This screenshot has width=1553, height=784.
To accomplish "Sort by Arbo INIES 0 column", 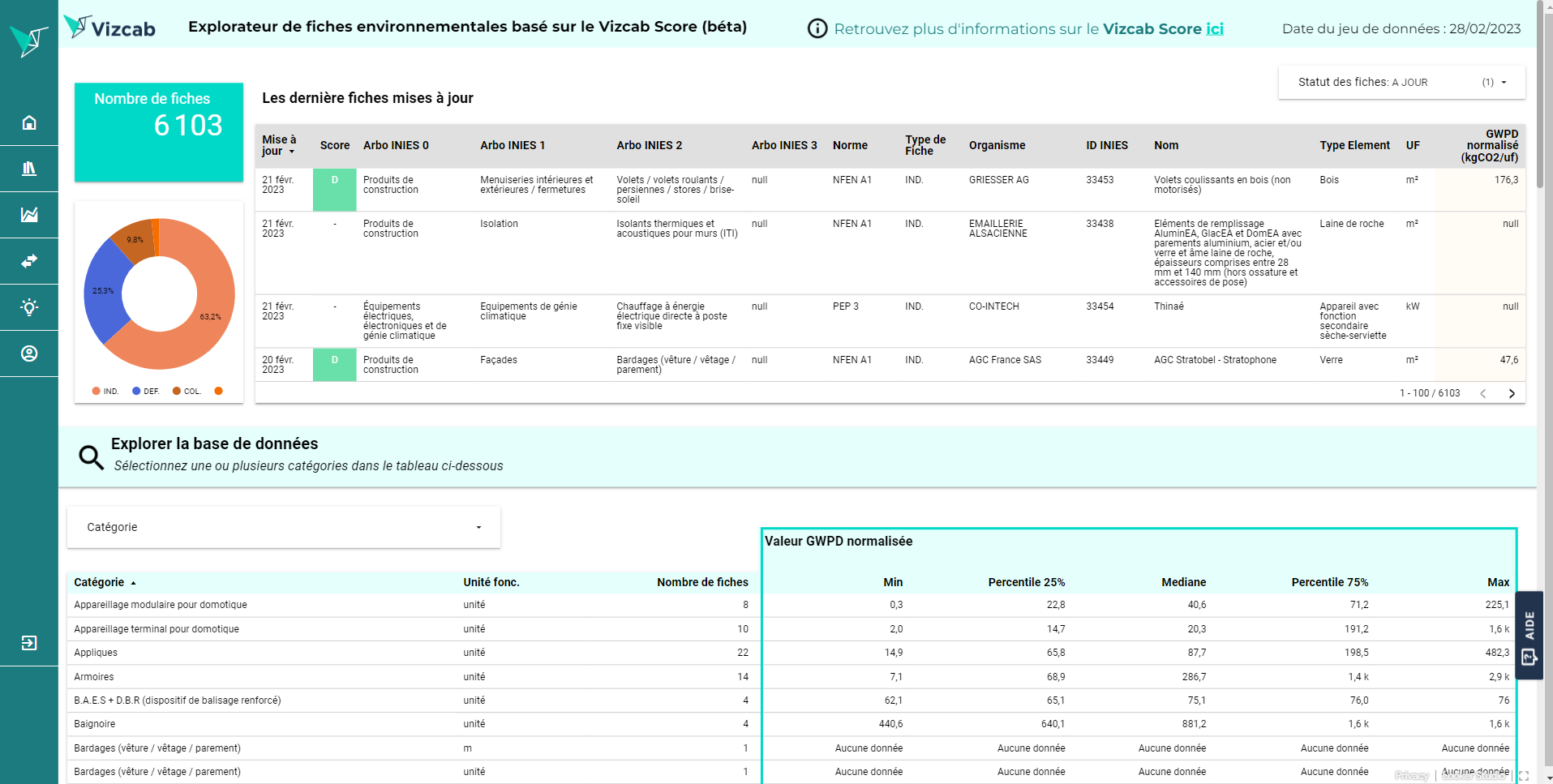I will pos(396,145).
